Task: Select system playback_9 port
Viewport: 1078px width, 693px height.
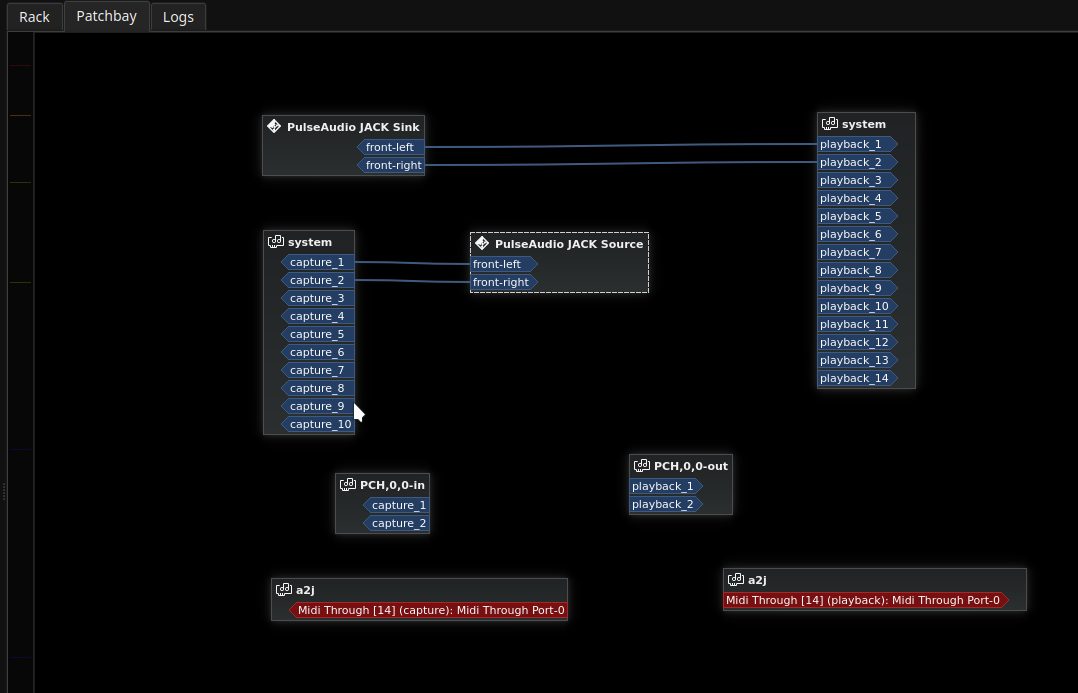Action: [x=857, y=288]
